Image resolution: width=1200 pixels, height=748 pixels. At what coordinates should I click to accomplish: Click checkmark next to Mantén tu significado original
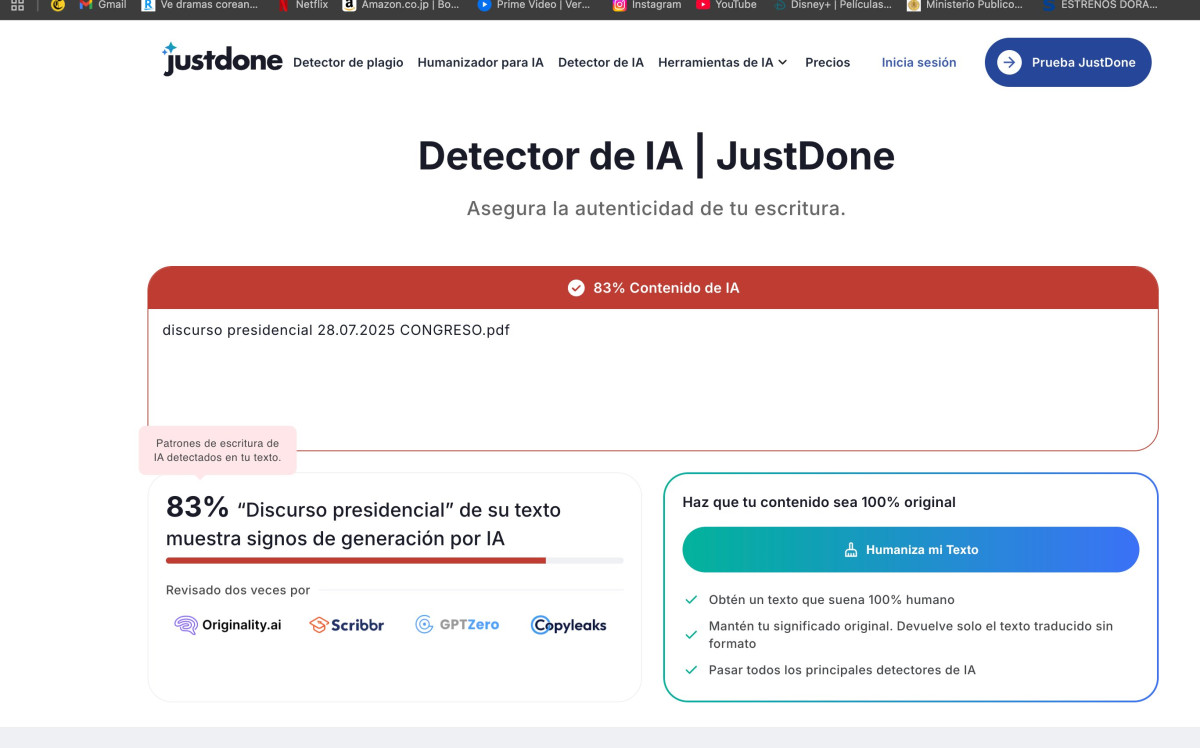pyautogui.click(x=691, y=634)
